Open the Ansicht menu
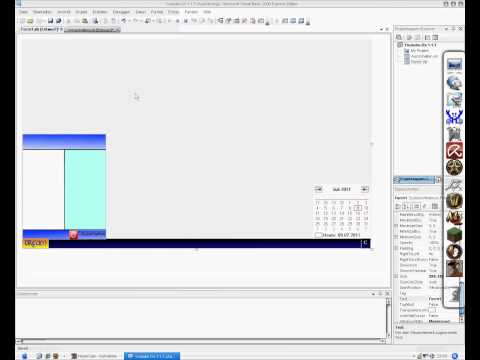480x360 pixels. (x=64, y=12)
